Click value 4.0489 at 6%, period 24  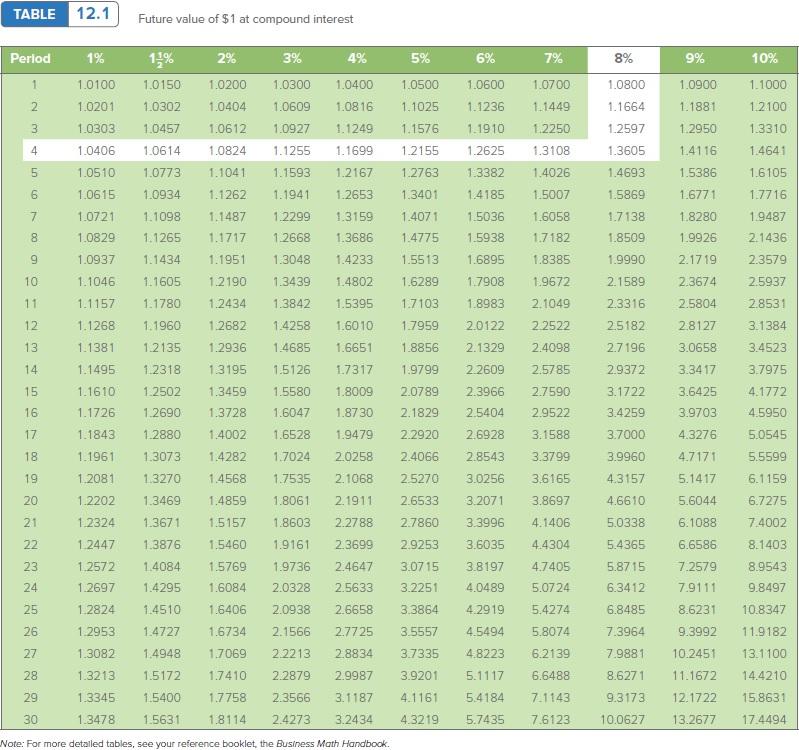(485, 588)
